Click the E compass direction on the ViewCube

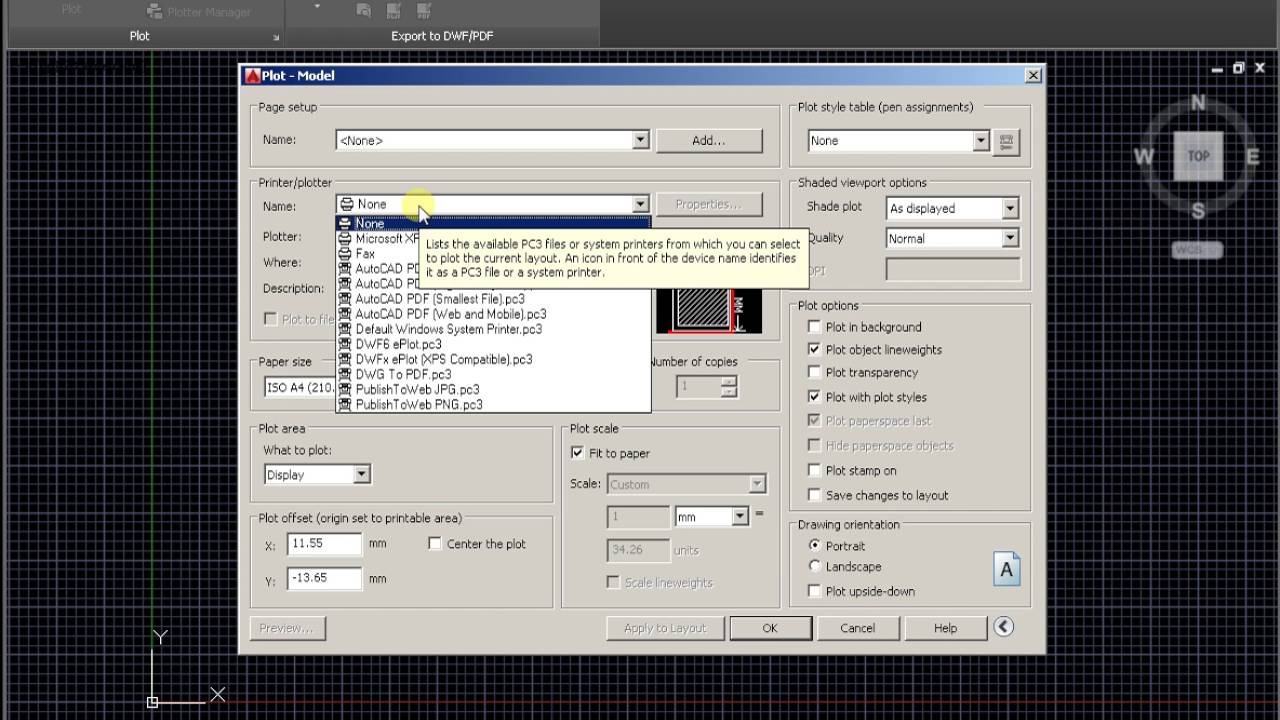1252,156
